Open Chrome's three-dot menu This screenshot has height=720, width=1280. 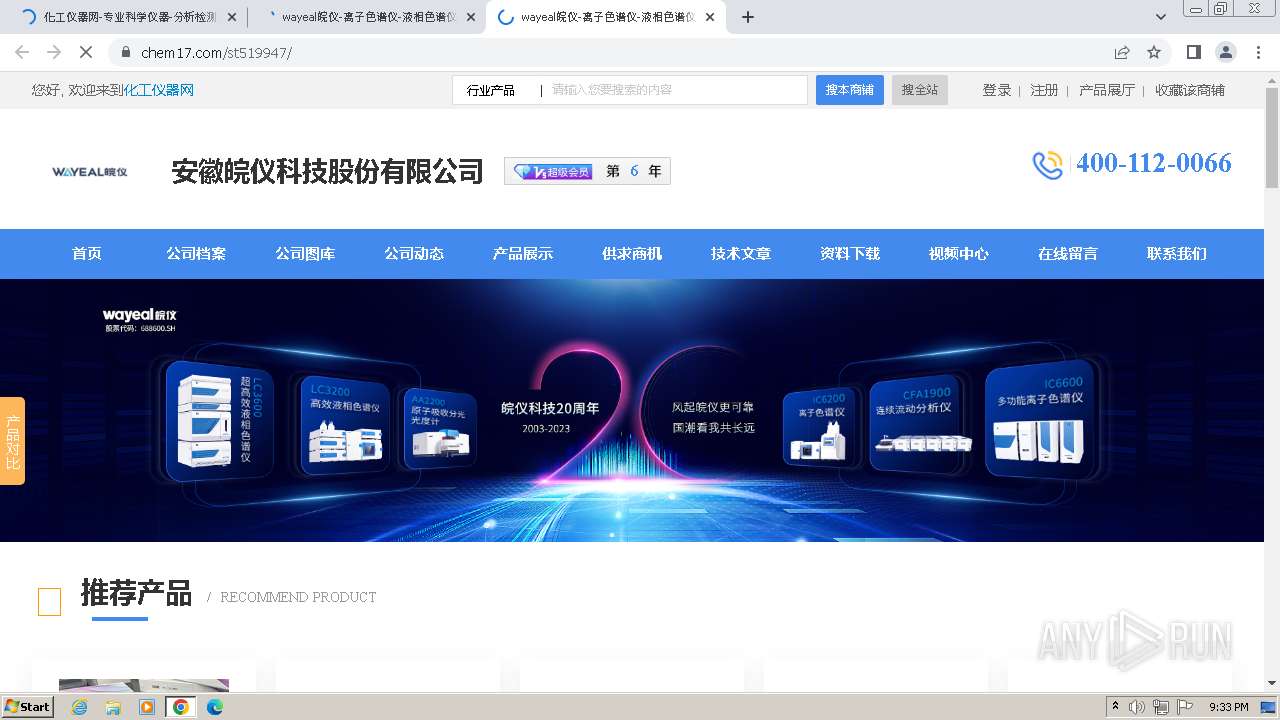(1257, 52)
